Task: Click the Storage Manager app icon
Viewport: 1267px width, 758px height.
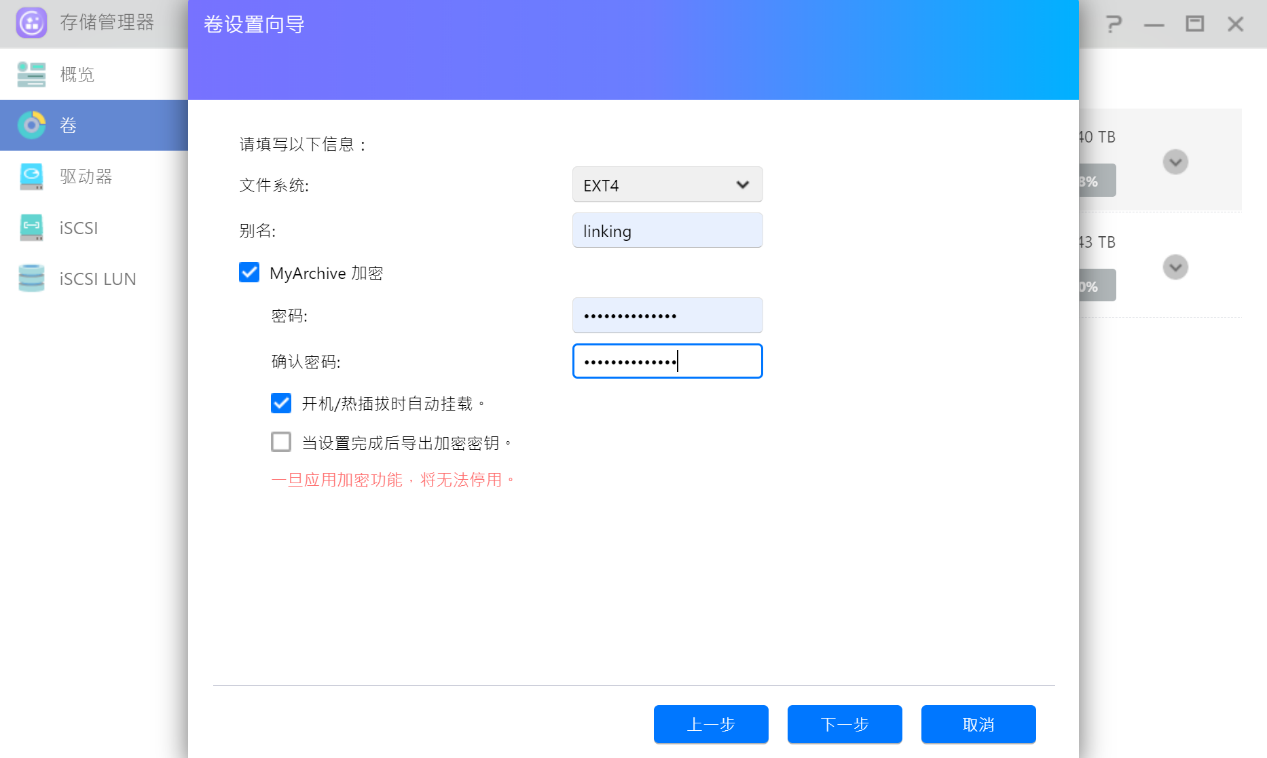Action: tap(32, 22)
